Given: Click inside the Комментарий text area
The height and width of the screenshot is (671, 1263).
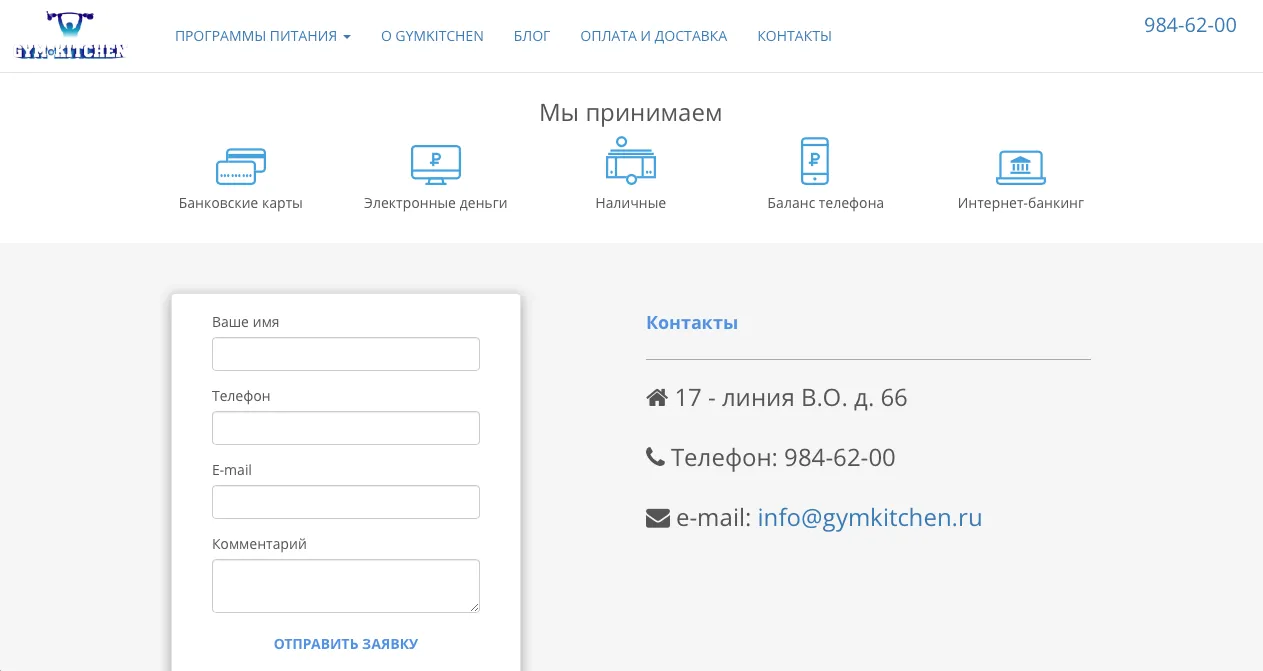Looking at the screenshot, I should click(x=346, y=586).
